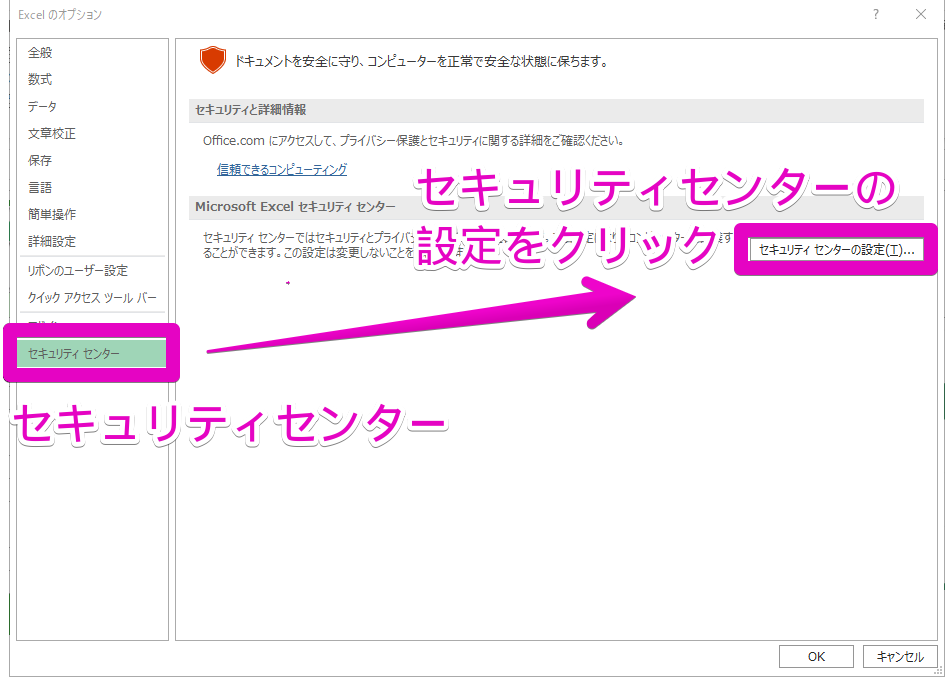Select リボンのユーザー設定

[x=78, y=271]
